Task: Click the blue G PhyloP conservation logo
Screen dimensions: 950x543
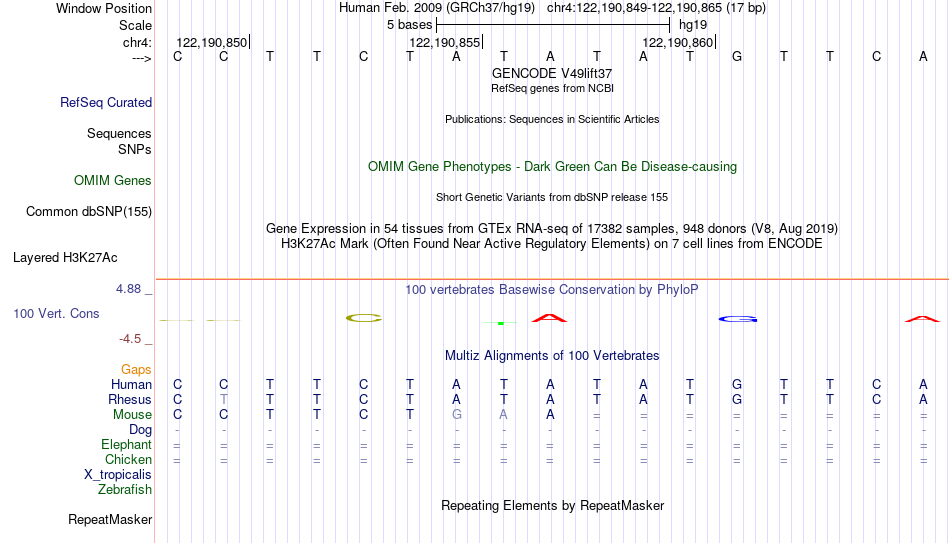Action: 737,319
